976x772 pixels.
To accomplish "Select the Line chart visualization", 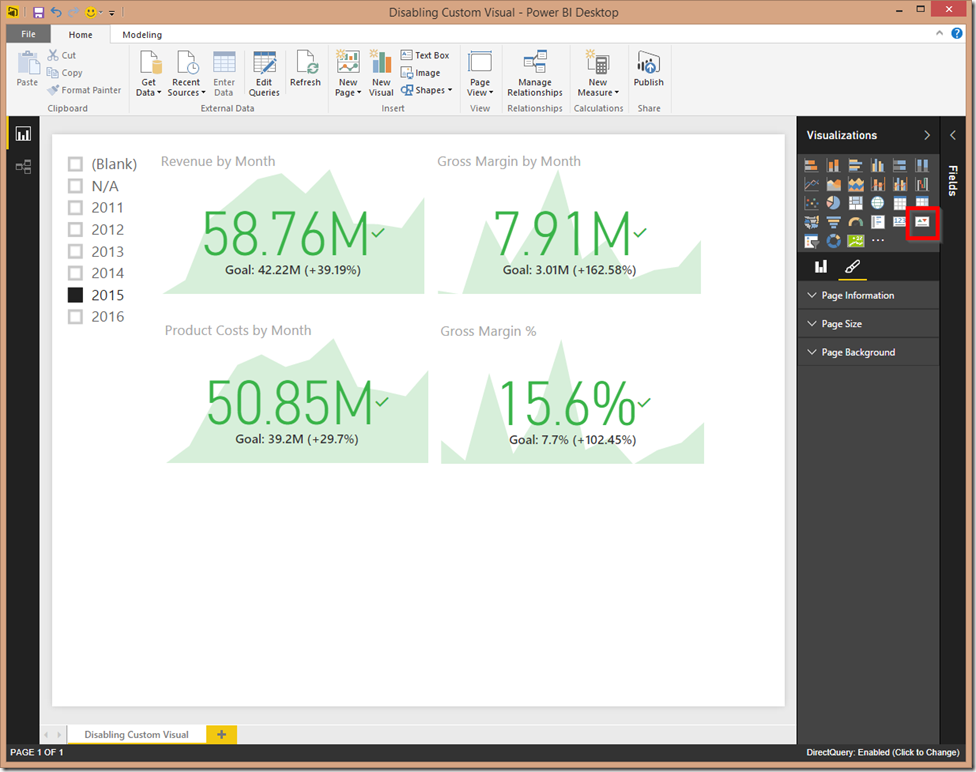I will pos(811,184).
